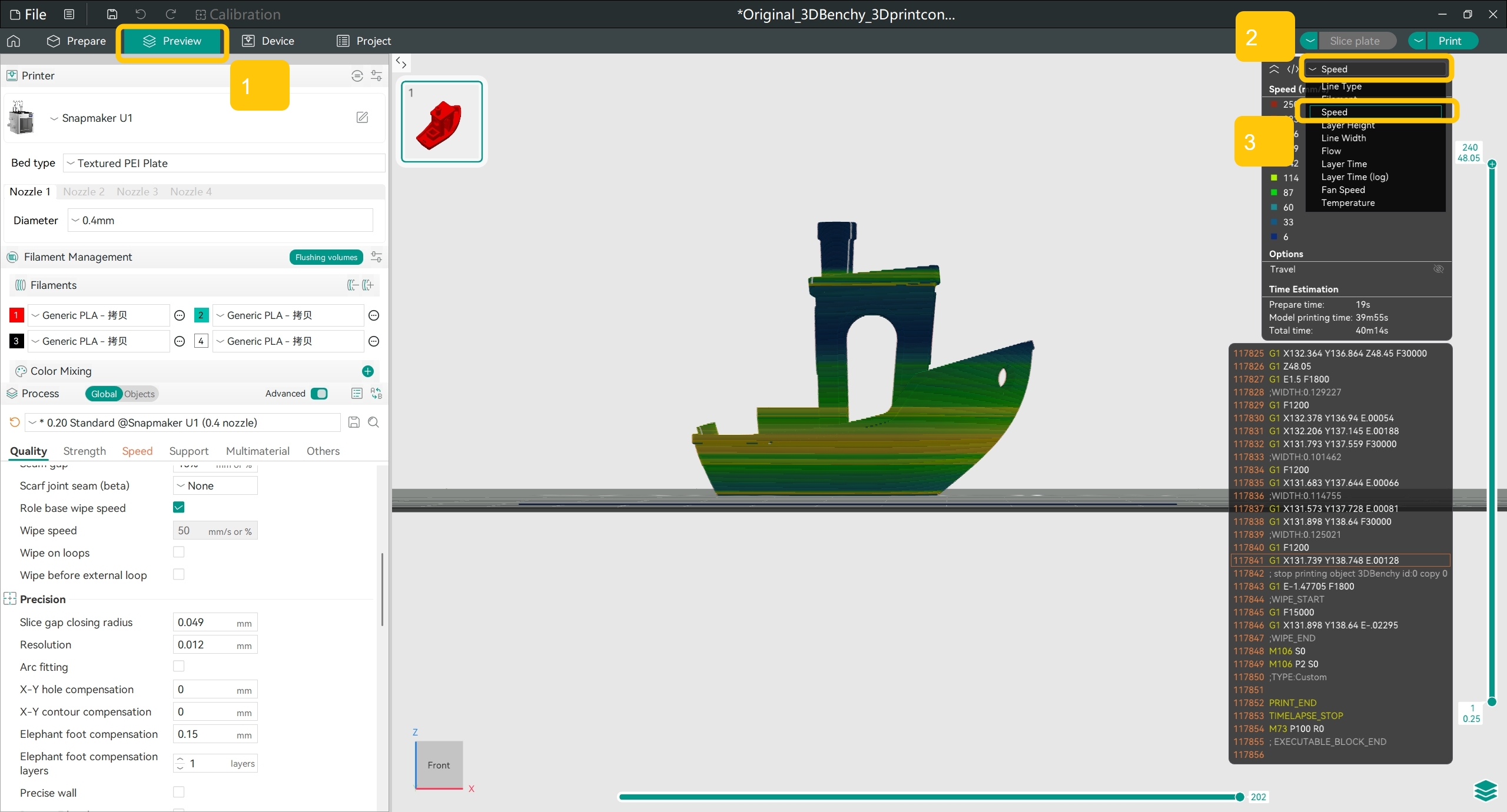
Task: Open filament 1 options ellipsis button
Action: [180, 315]
